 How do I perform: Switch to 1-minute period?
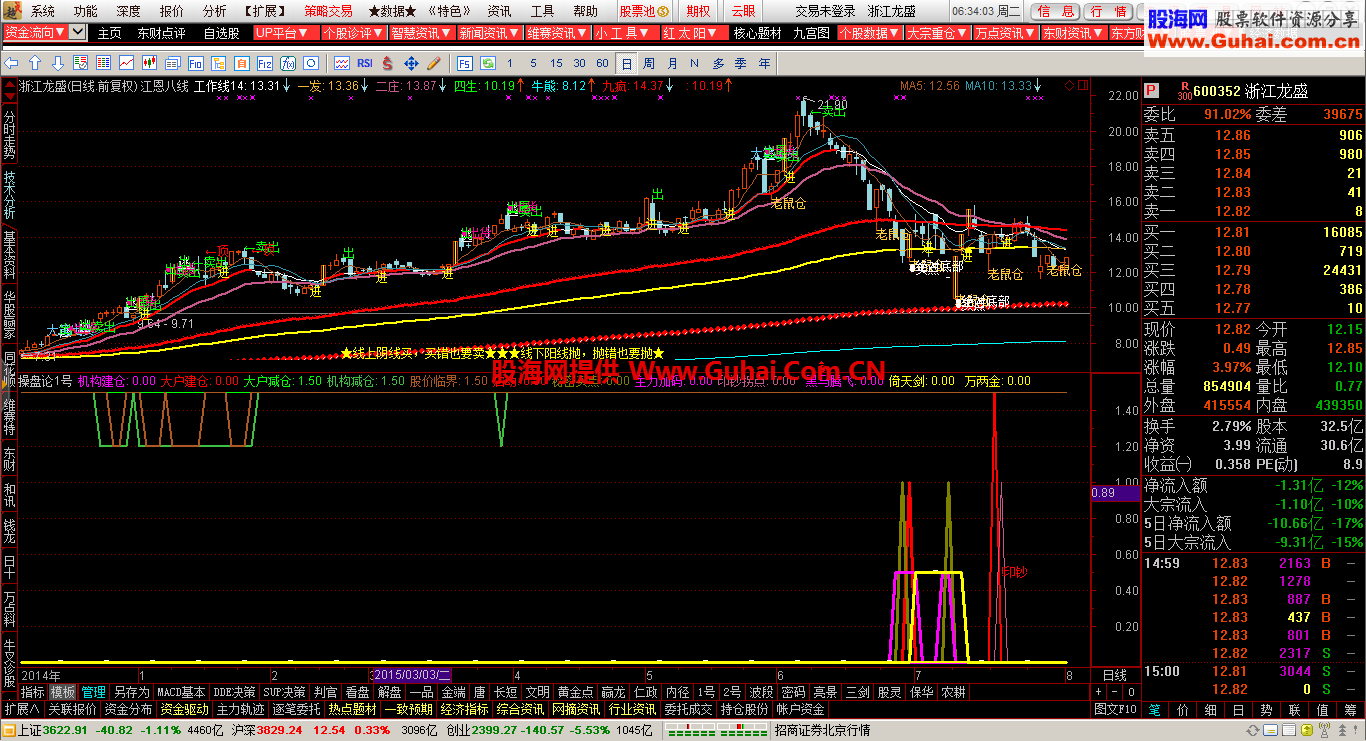coord(510,63)
